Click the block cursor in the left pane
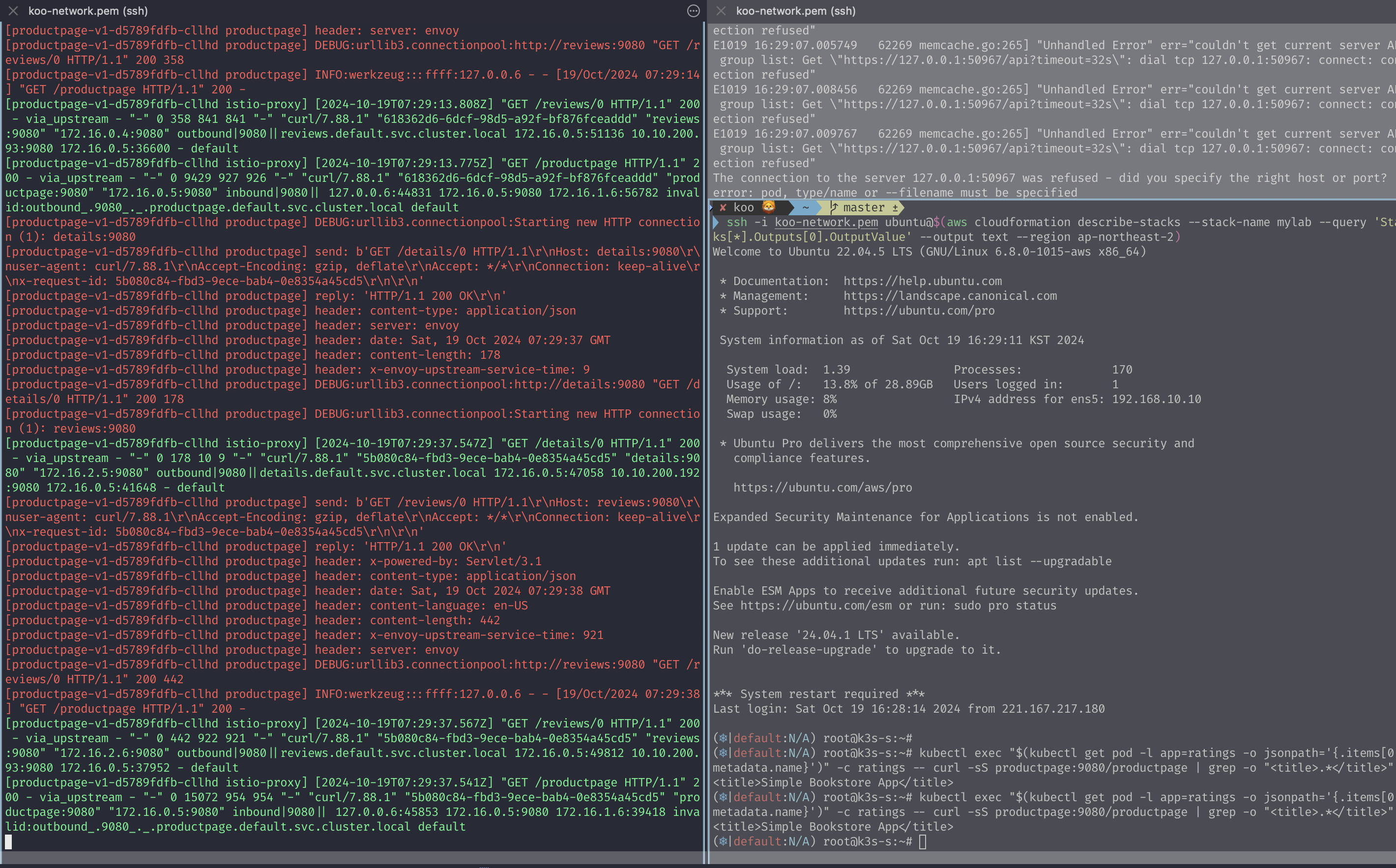 pos(8,841)
